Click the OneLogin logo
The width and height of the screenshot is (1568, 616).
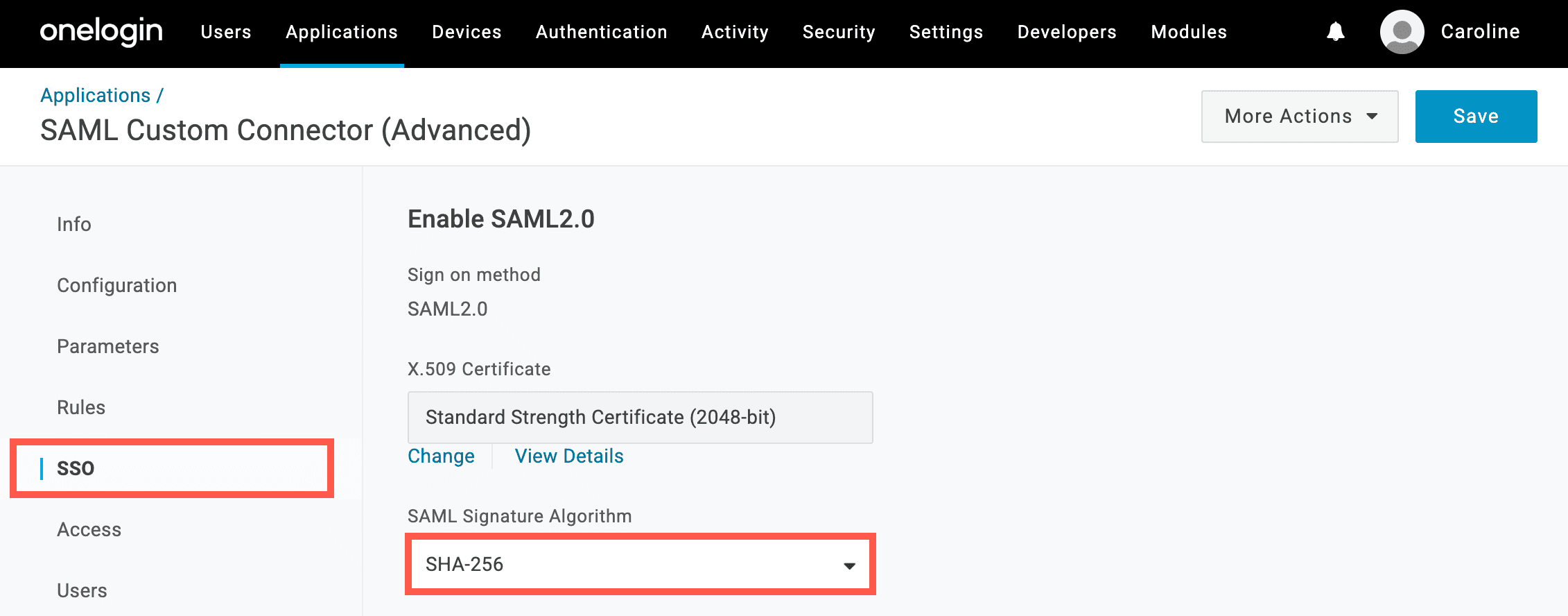(101, 32)
